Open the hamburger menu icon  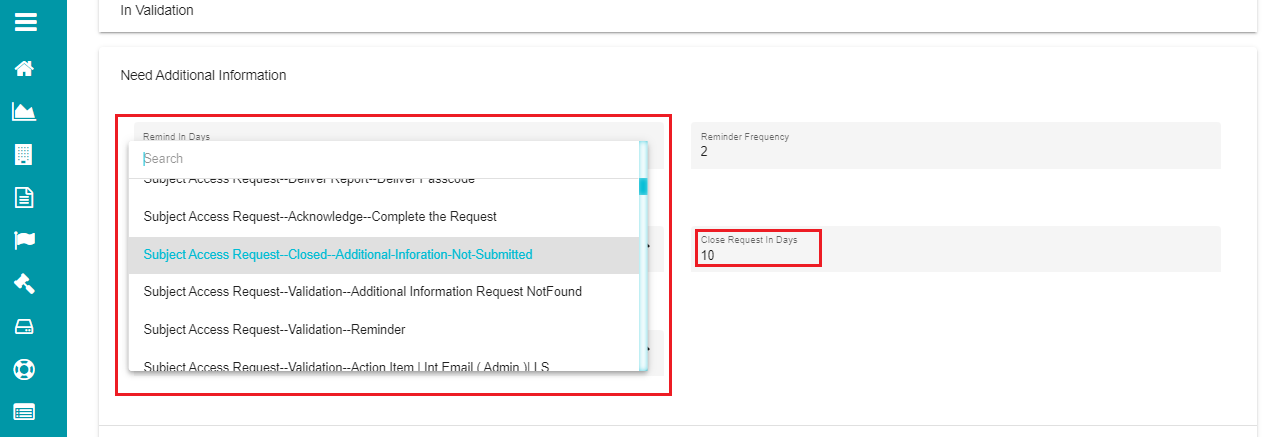pyautogui.click(x=25, y=22)
